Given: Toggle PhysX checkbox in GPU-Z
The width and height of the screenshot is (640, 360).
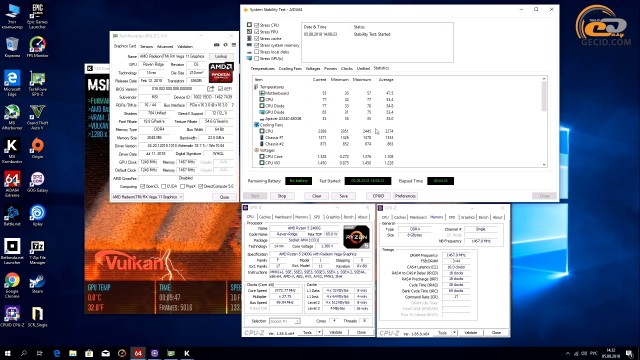Looking at the screenshot, I should click(x=182, y=187).
